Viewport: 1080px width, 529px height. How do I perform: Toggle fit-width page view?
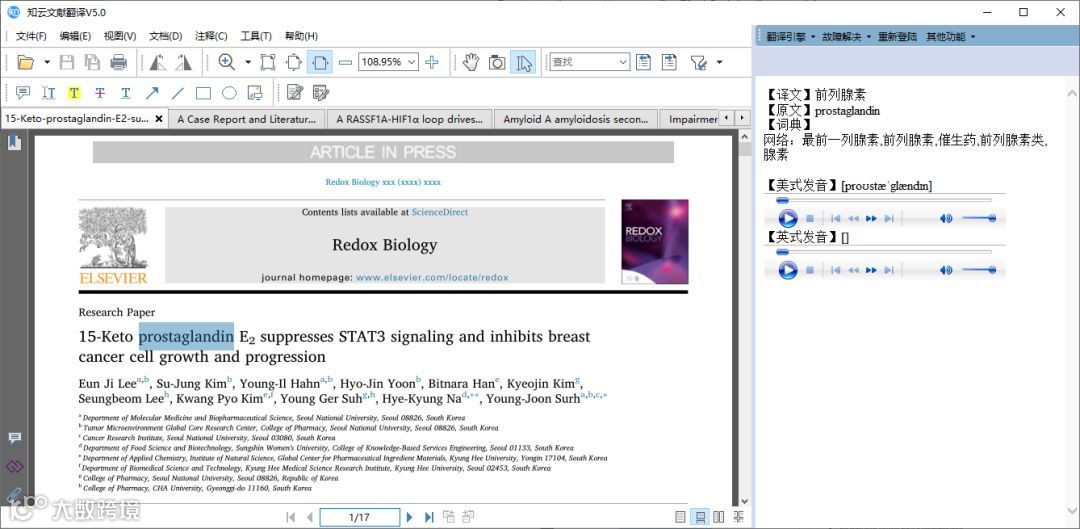point(320,62)
